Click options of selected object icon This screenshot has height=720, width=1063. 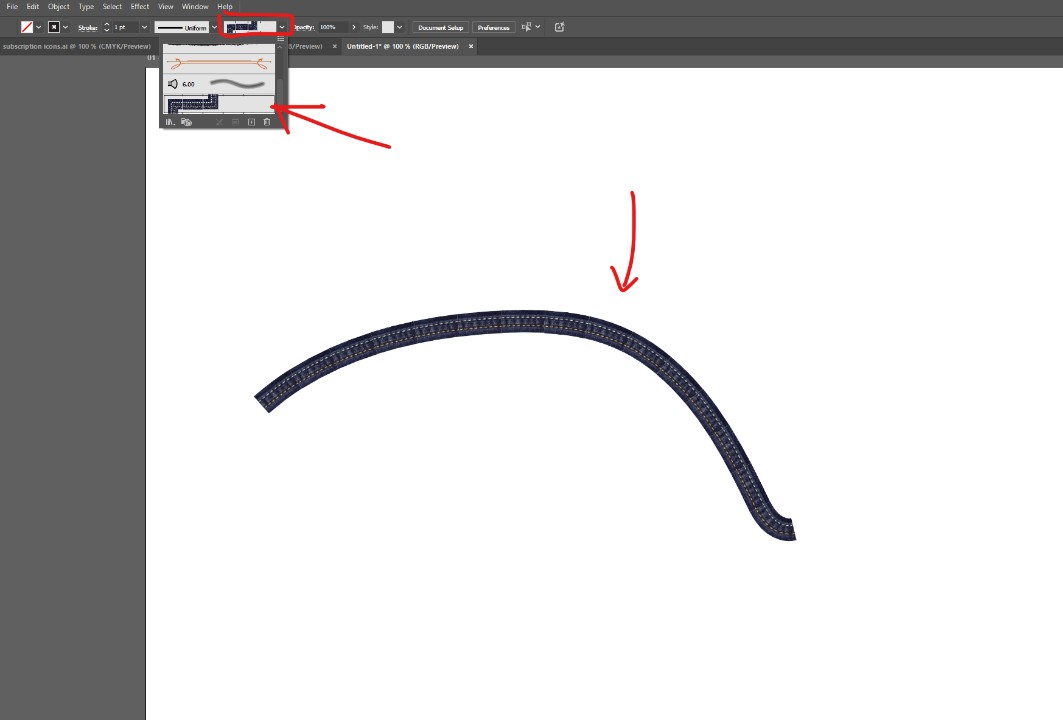(x=235, y=122)
